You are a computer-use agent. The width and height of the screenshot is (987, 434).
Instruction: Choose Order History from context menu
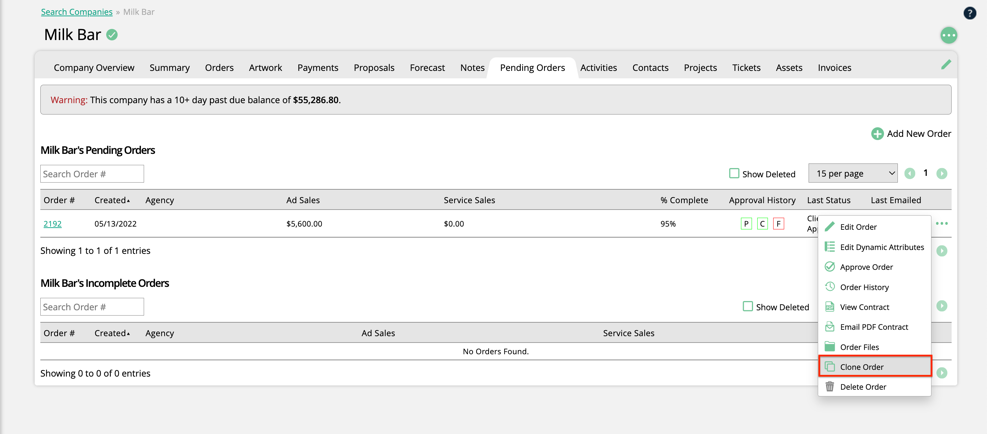(x=874, y=287)
